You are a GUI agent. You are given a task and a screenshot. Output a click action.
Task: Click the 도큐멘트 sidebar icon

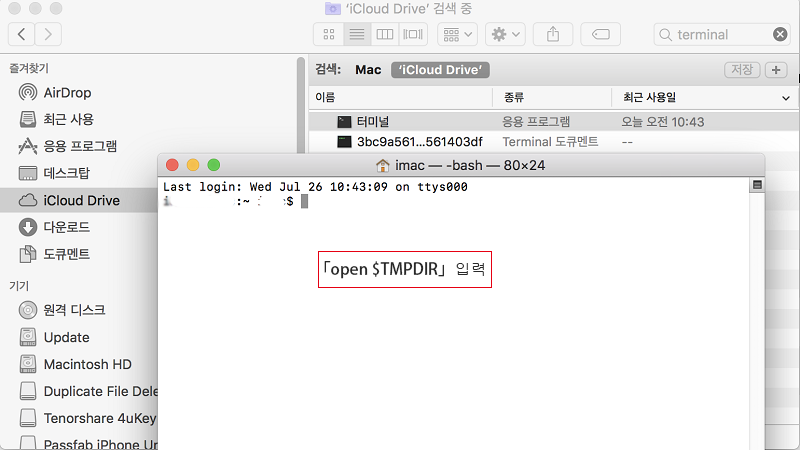pos(28,254)
